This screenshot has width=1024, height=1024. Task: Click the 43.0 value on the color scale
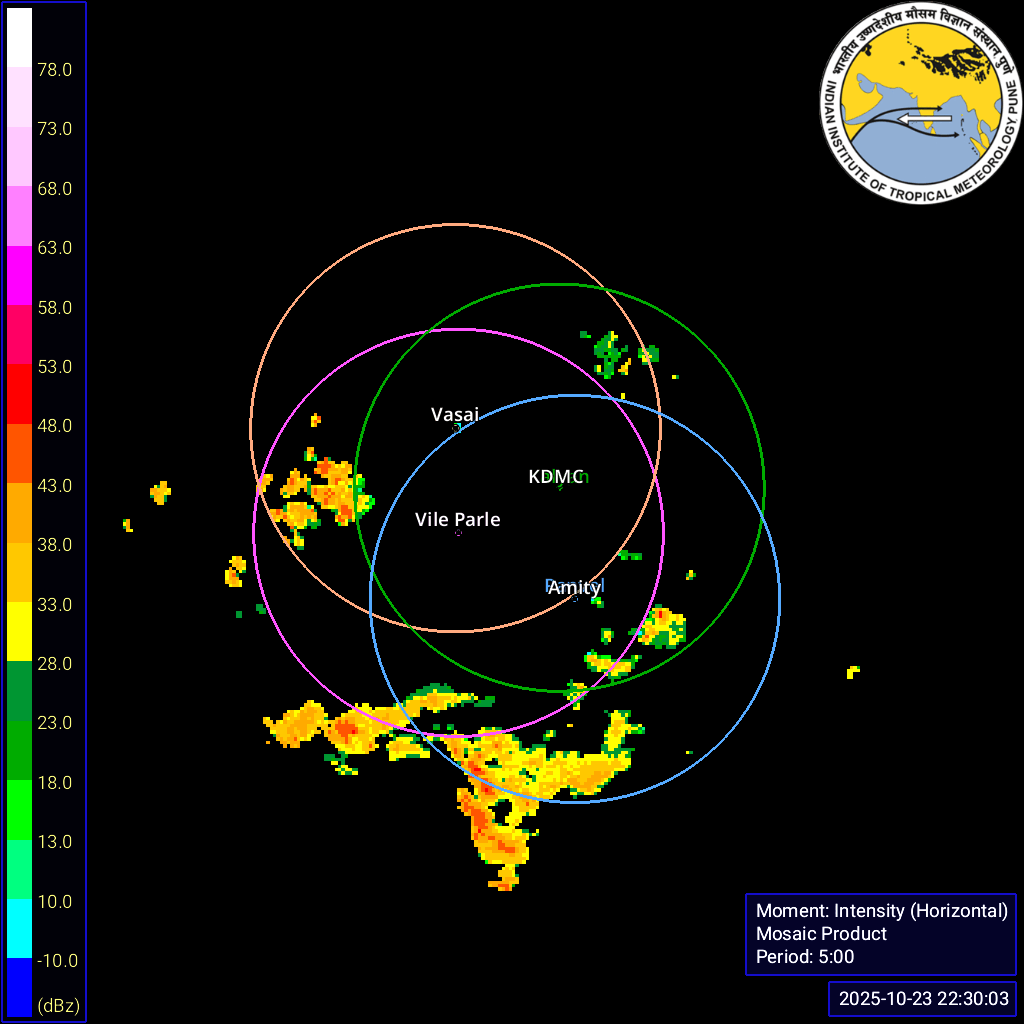pyautogui.click(x=54, y=486)
